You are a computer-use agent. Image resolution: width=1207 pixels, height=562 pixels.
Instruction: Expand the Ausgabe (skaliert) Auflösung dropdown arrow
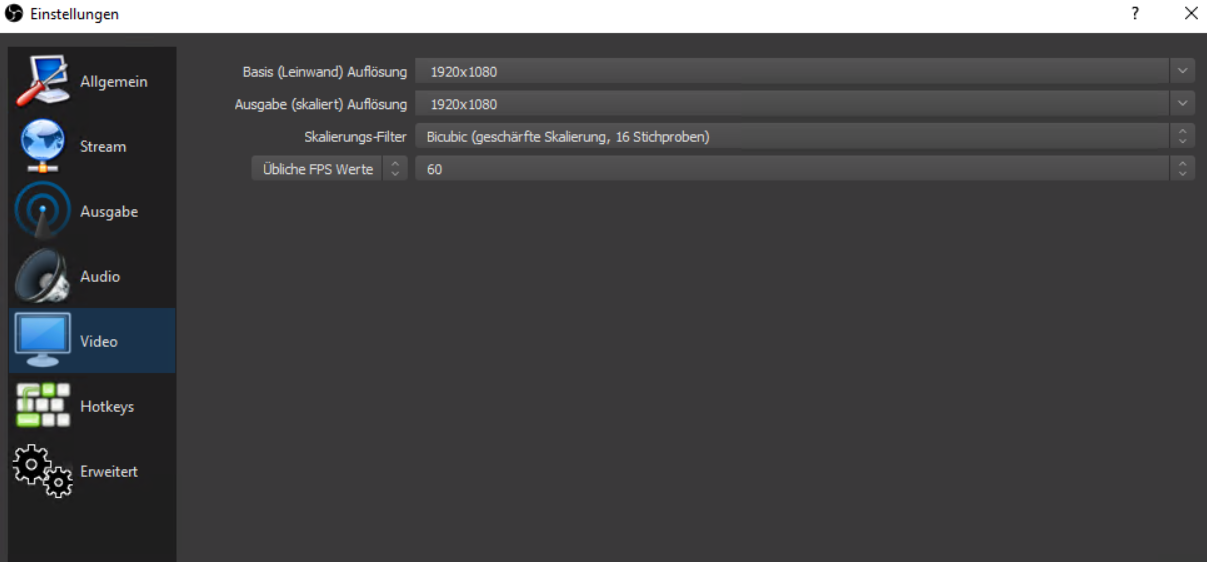click(1182, 104)
